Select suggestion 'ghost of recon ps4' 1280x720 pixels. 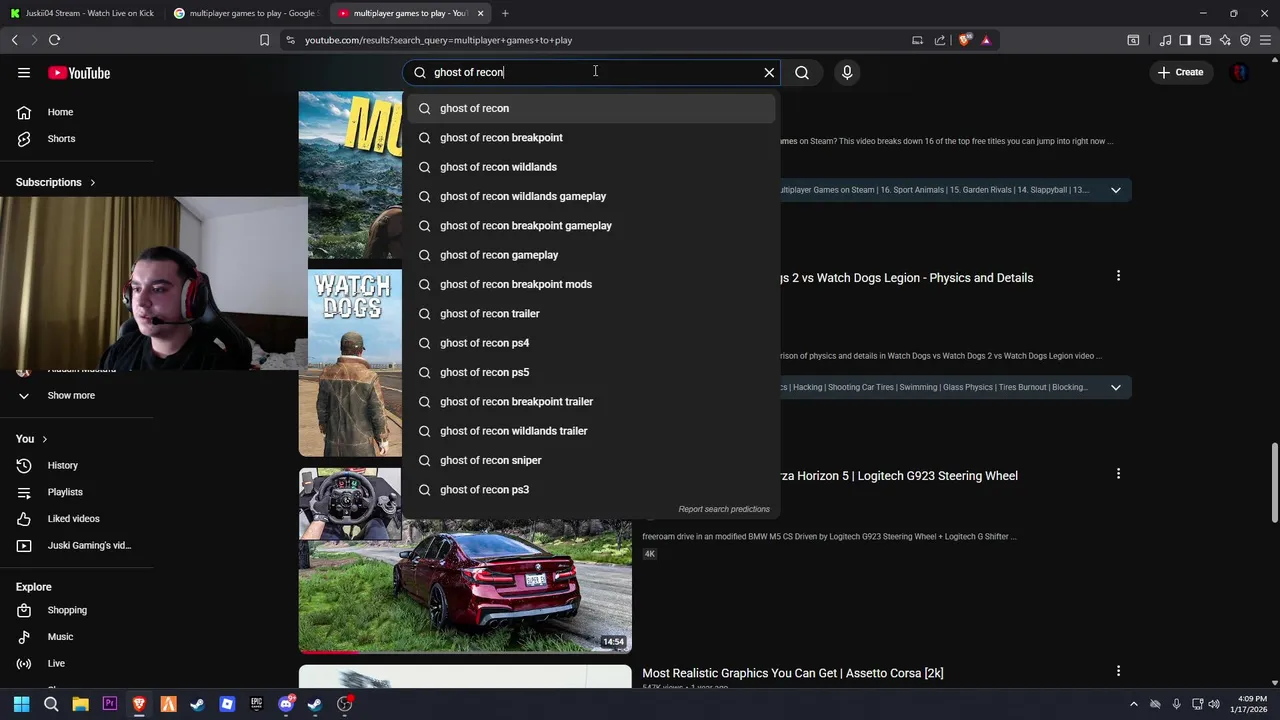click(x=590, y=343)
